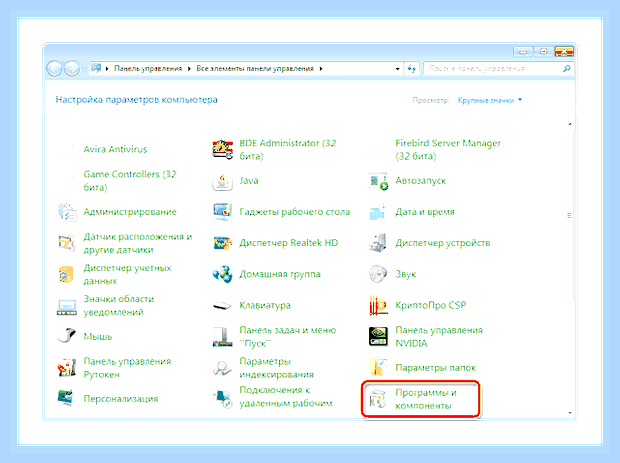This screenshot has height=463, width=620.
Task: Open the Программы и компоненты link
Action: coord(426,399)
